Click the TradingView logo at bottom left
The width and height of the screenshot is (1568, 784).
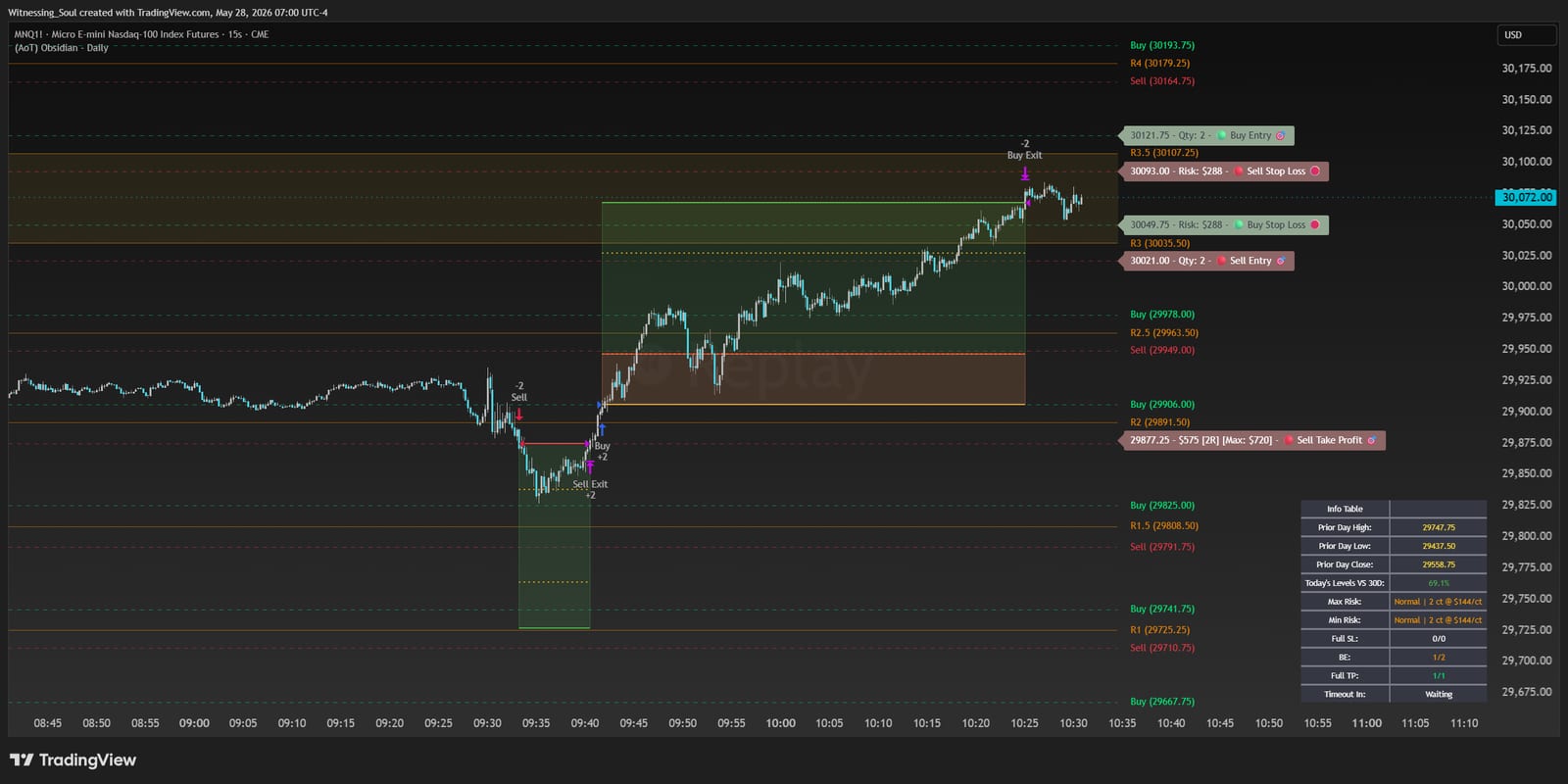click(x=73, y=759)
